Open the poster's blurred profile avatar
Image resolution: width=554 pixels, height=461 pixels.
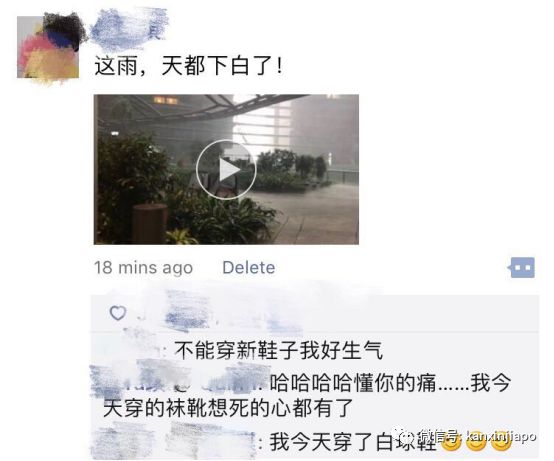[x=48, y=47]
